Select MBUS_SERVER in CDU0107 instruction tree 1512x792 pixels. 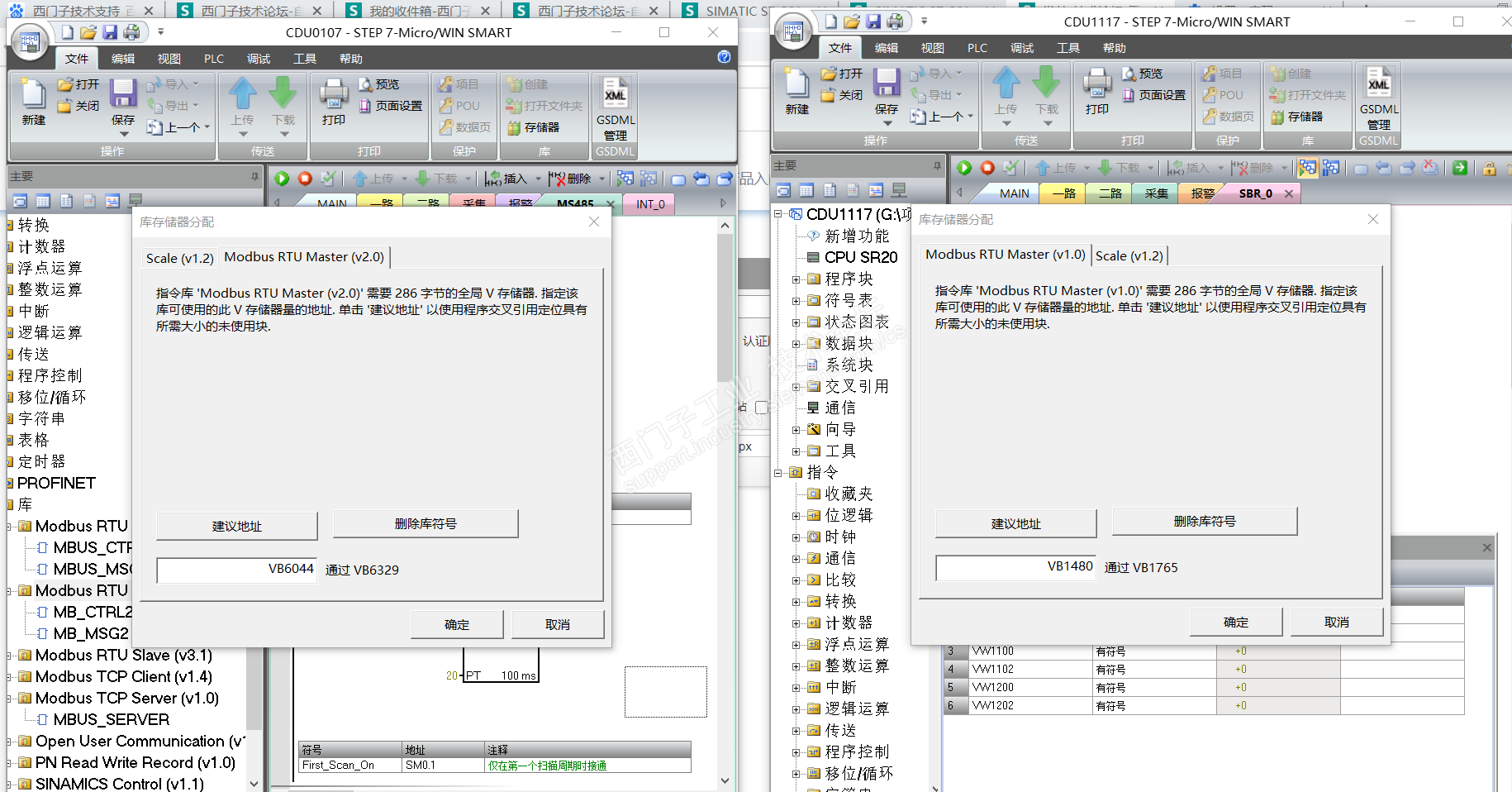pyautogui.click(x=111, y=720)
